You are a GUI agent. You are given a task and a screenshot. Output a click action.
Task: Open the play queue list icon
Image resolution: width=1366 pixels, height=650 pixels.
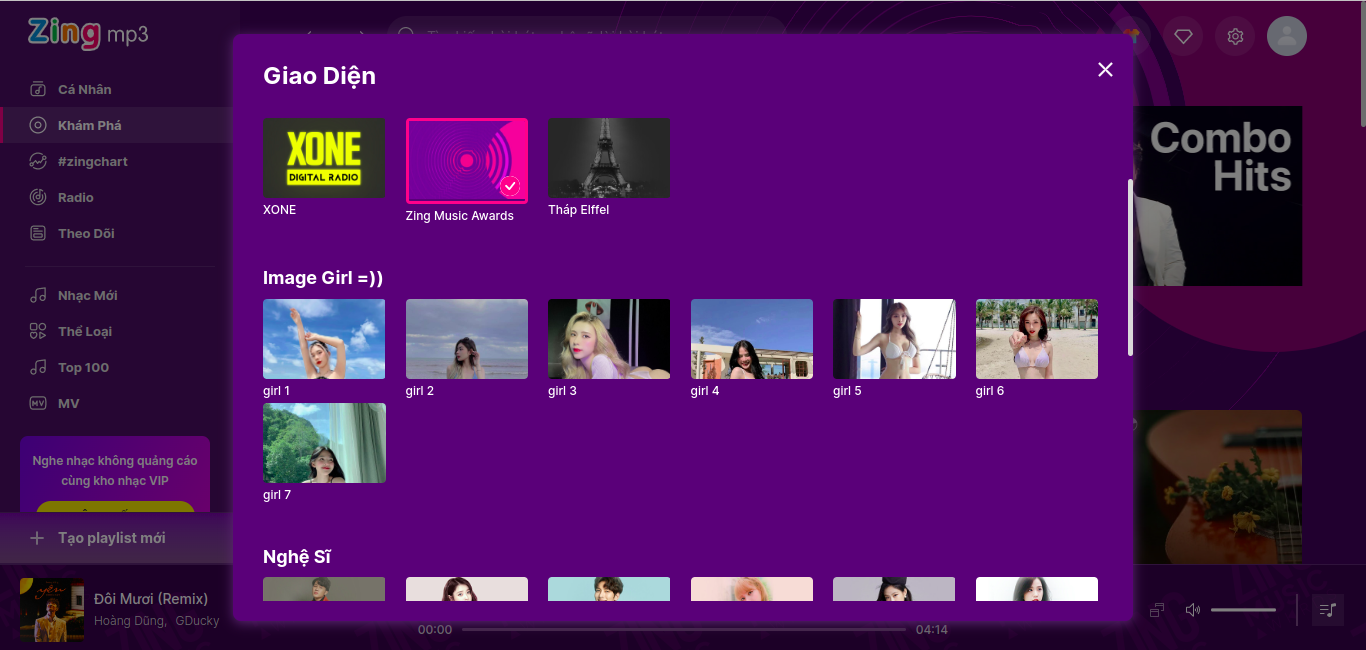point(1327,610)
